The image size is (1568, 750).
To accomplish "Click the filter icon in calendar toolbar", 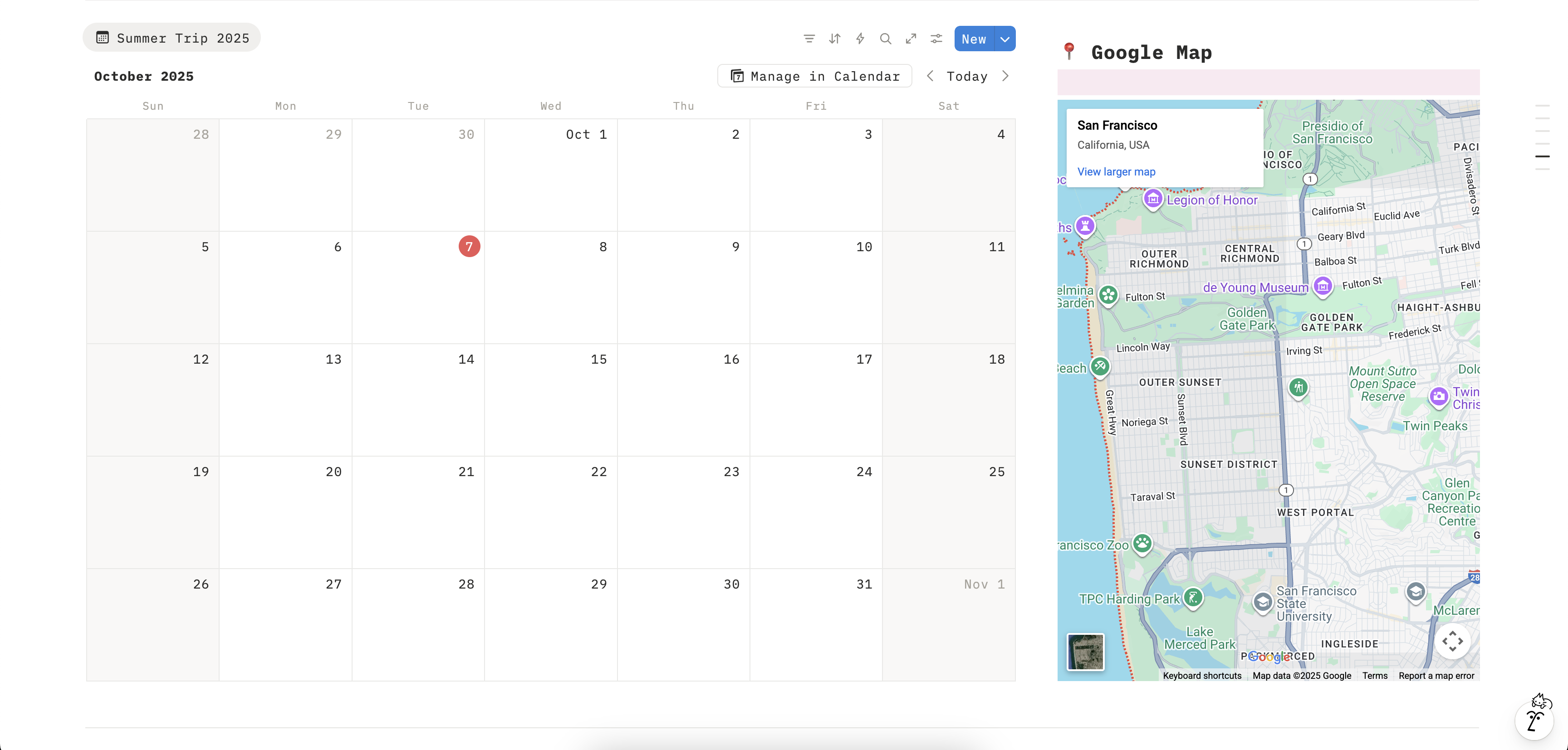I will [x=809, y=39].
